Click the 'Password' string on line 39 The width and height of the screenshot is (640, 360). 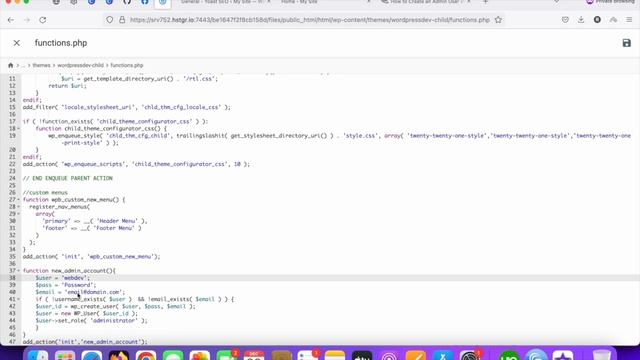77,285
